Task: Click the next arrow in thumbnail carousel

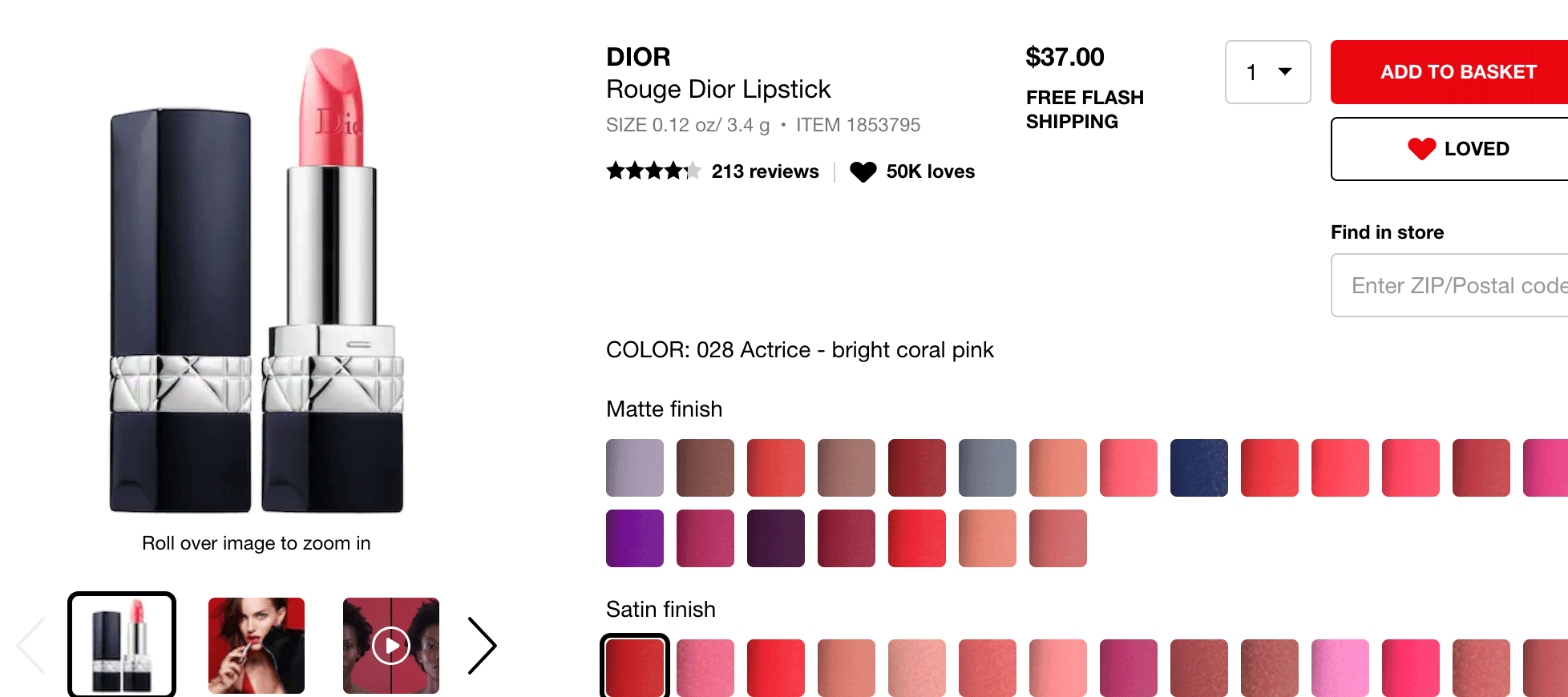Action: [x=483, y=645]
